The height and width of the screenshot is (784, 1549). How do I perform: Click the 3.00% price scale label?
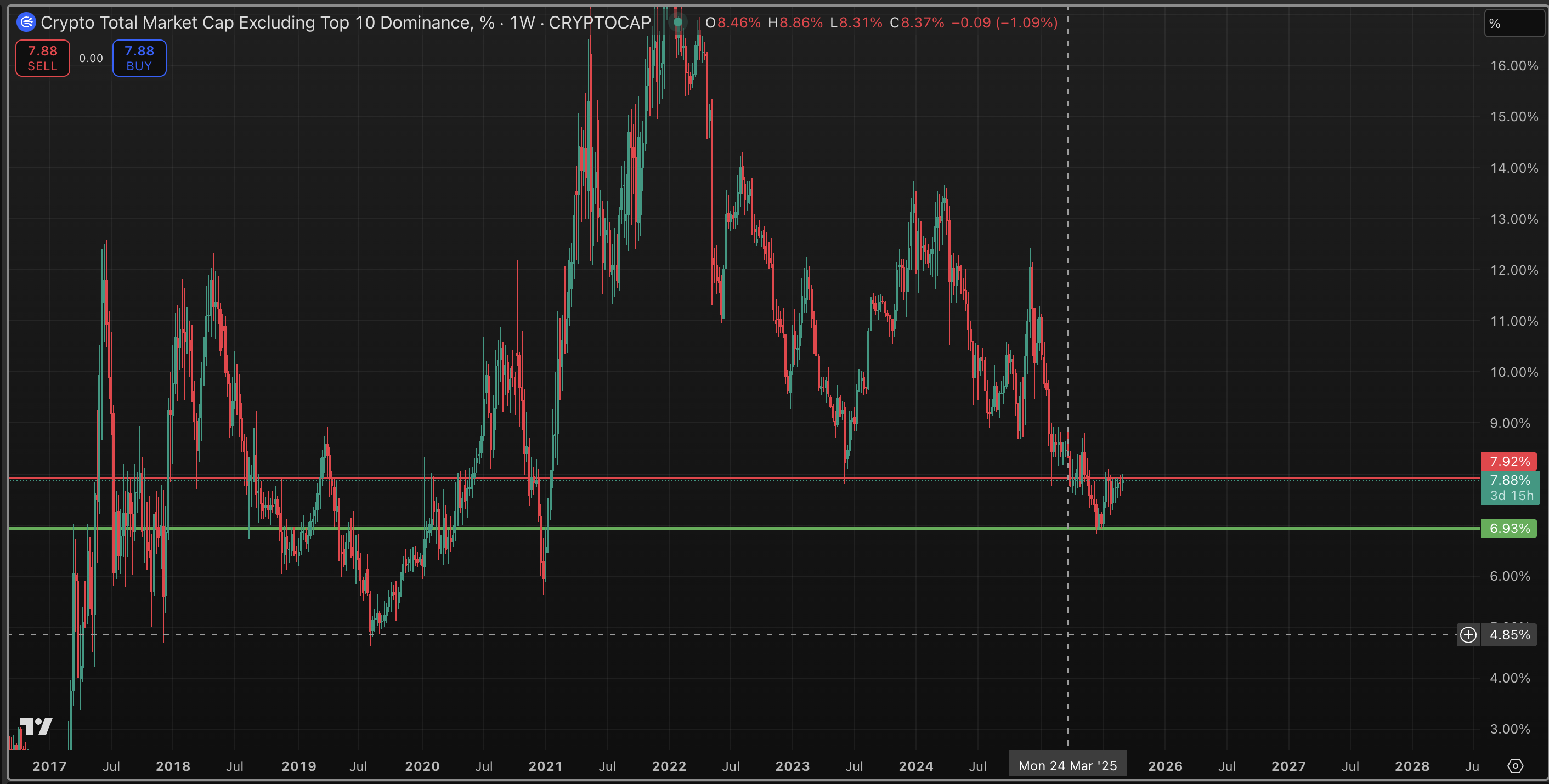tap(1510, 729)
